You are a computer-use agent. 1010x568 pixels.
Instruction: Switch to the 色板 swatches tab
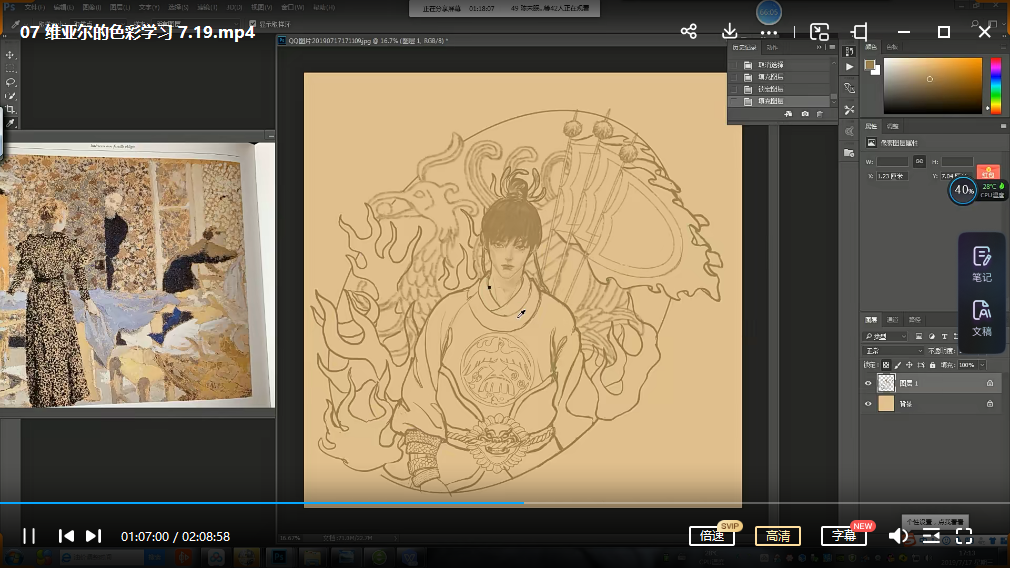point(892,47)
